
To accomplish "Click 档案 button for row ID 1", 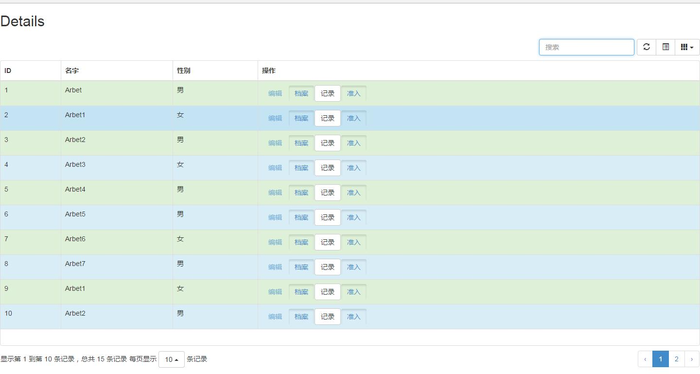I will tap(301, 93).
